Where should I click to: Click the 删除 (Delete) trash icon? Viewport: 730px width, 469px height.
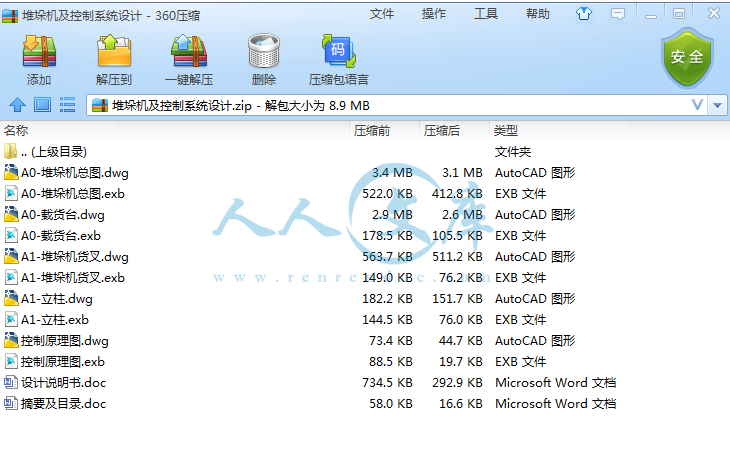coord(264,51)
